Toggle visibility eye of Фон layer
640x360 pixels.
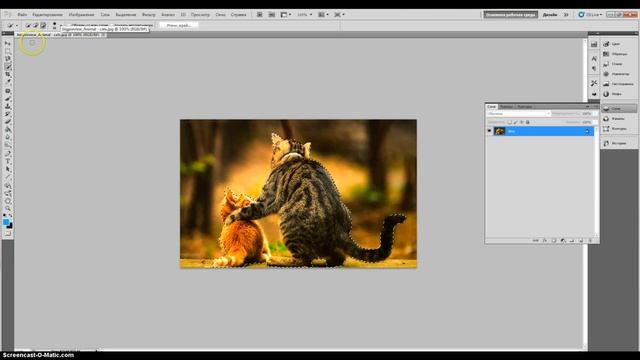(x=489, y=131)
